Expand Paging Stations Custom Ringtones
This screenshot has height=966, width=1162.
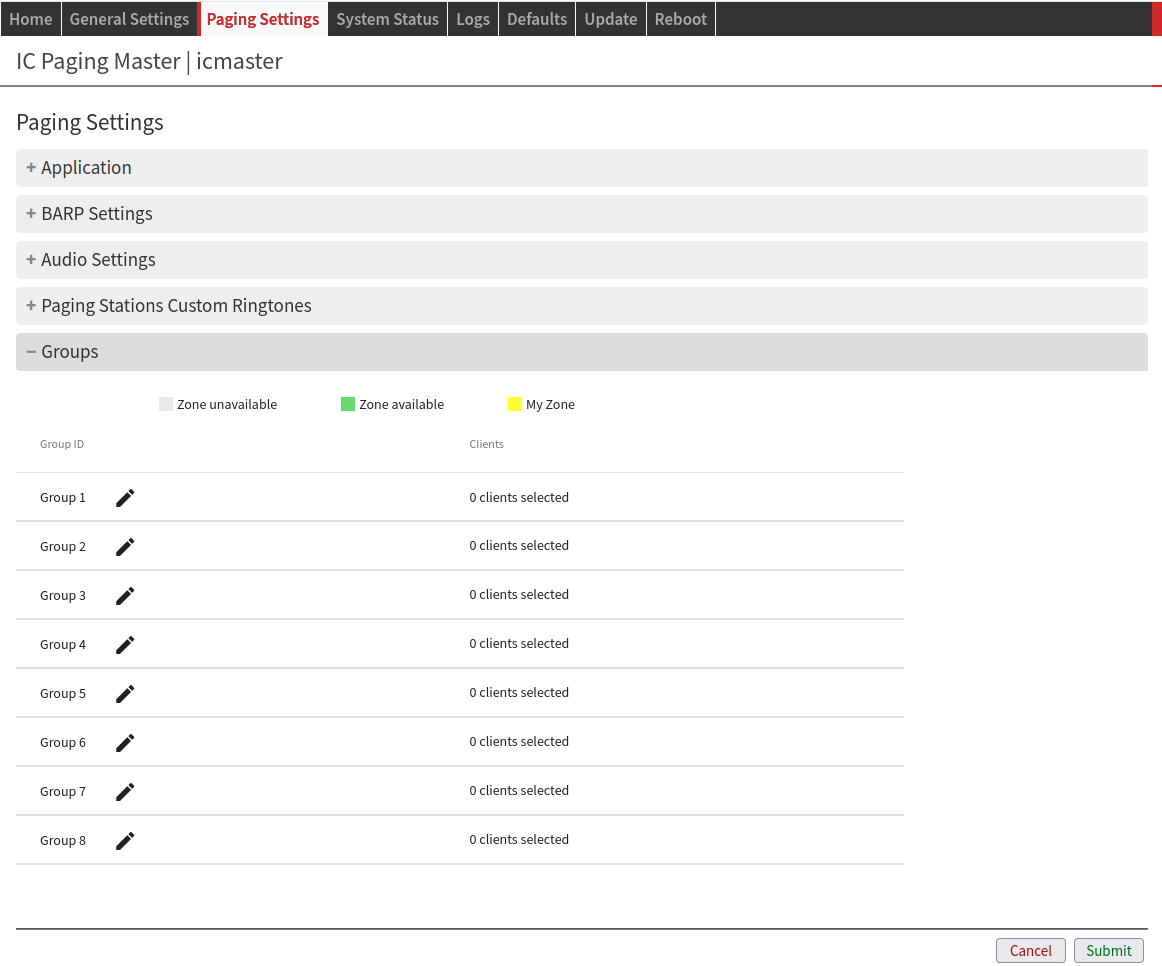click(176, 306)
